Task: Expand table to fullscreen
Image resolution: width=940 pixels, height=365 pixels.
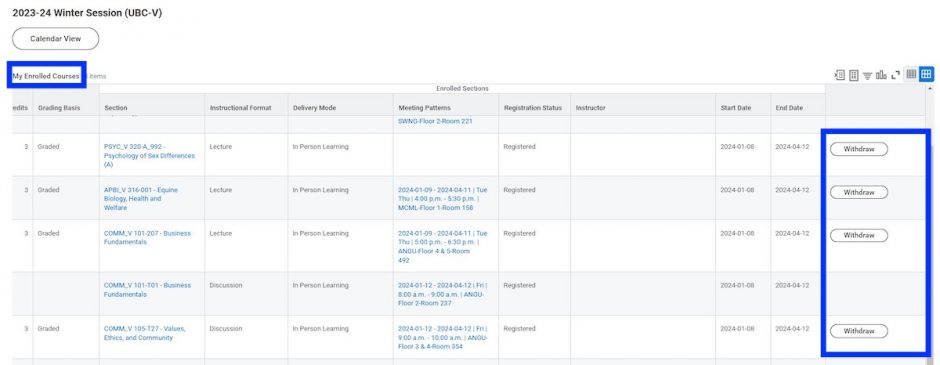Action: (x=896, y=75)
